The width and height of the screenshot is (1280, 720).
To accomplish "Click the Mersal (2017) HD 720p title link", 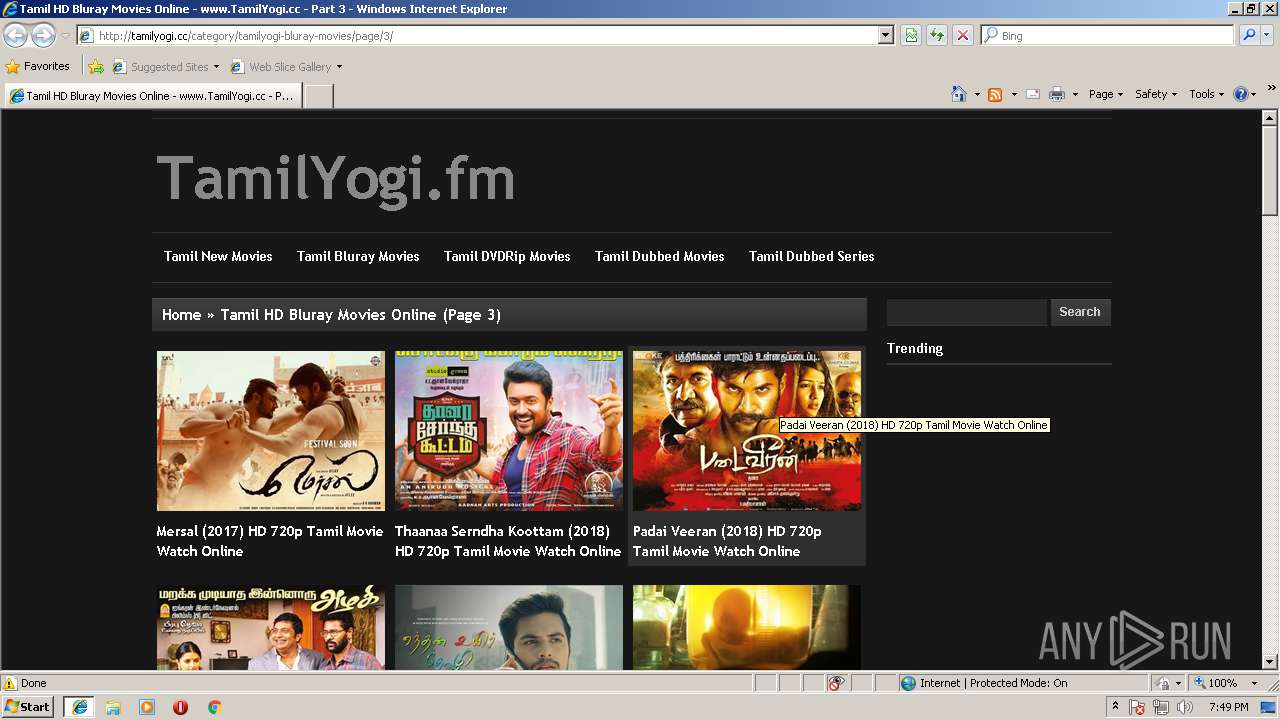I will 270,541.
